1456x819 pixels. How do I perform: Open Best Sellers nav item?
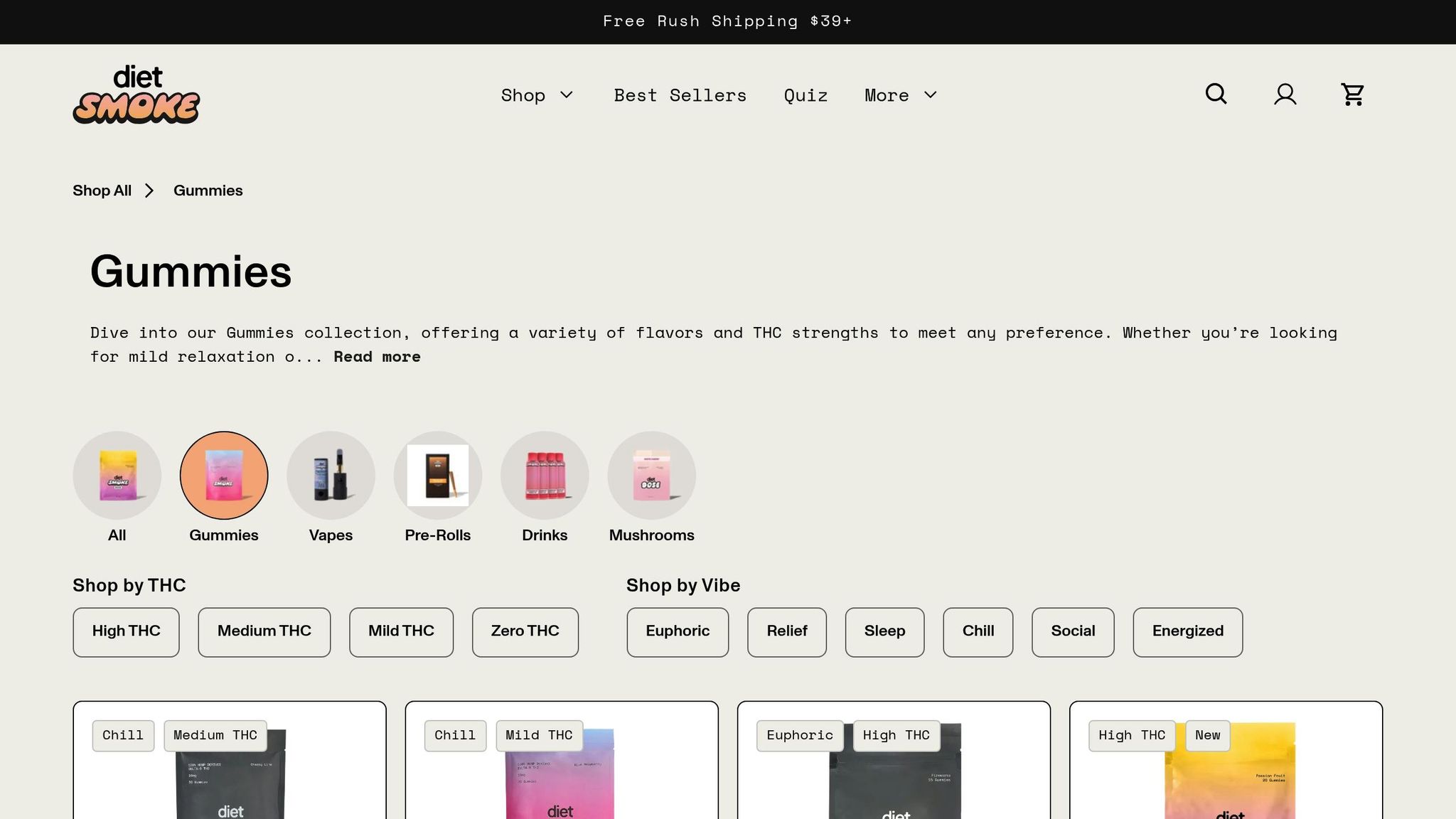[x=680, y=95]
